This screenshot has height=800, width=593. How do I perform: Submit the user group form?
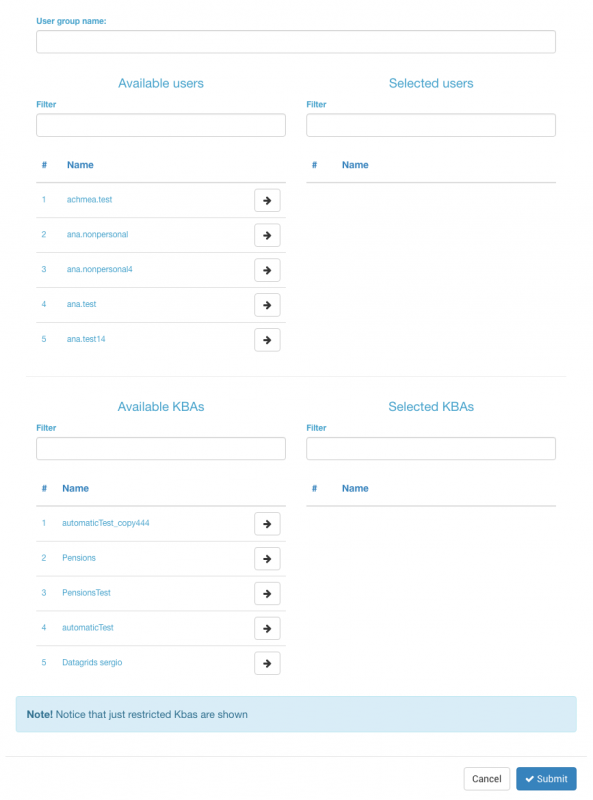click(546, 779)
